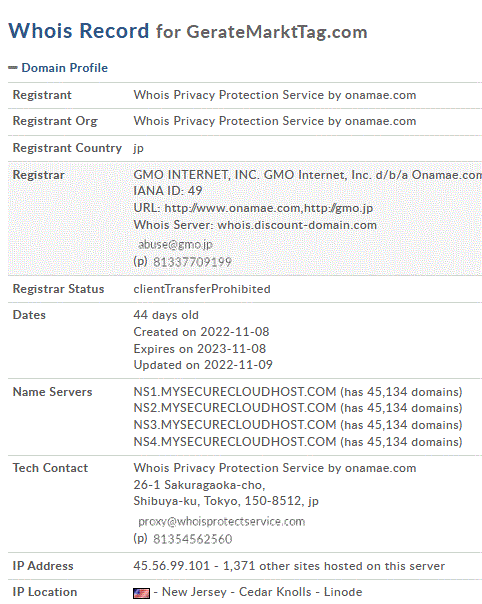Click the Tech Contact phone 81354562560
The height and width of the screenshot is (604, 482).
pos(192,539)
